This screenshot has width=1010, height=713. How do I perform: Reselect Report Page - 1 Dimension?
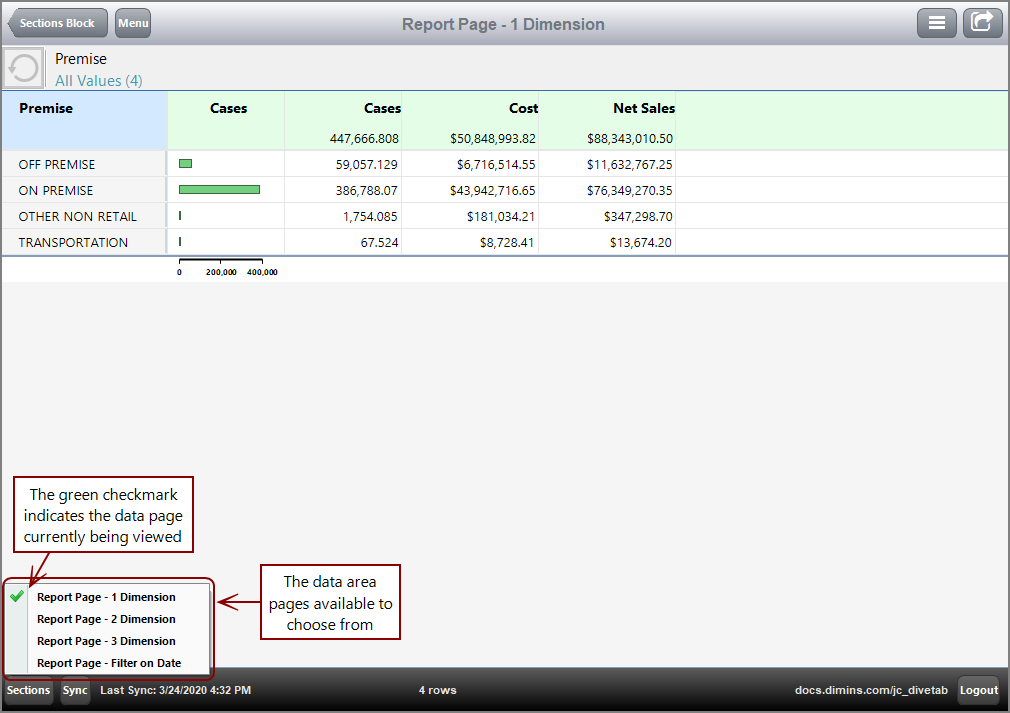[x=106, y=596]
